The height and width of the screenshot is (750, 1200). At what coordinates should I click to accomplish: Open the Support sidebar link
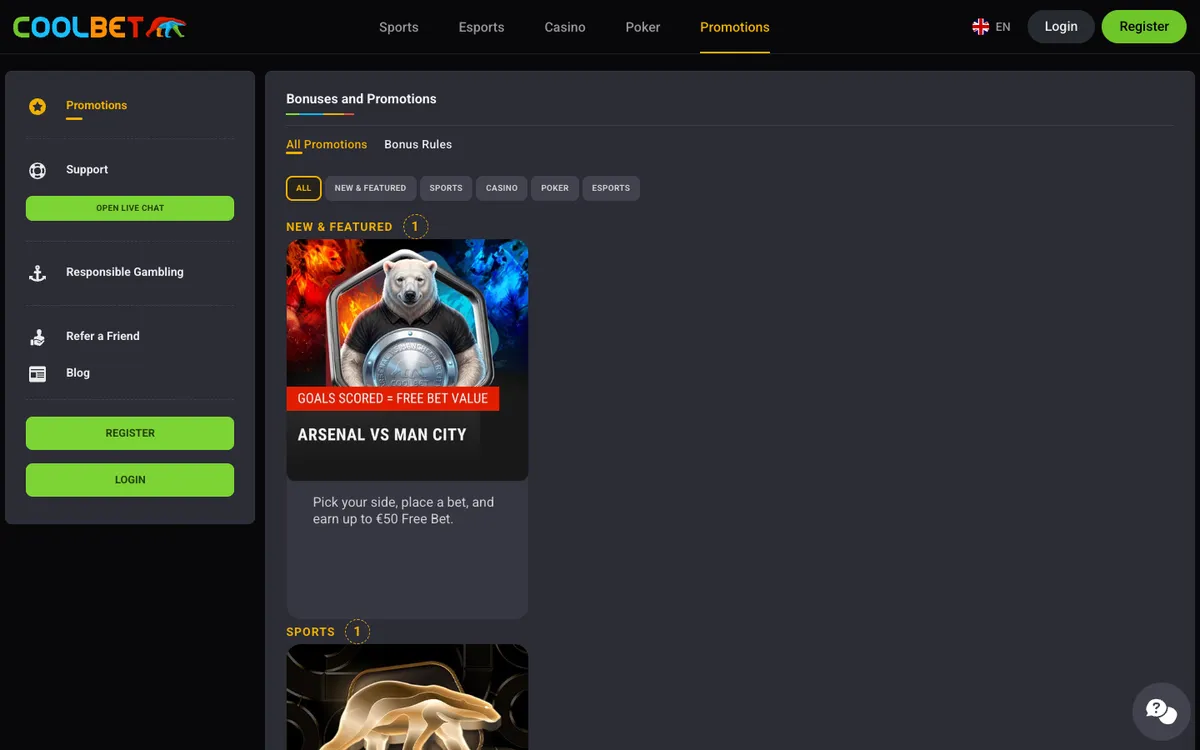click(87, 170)
